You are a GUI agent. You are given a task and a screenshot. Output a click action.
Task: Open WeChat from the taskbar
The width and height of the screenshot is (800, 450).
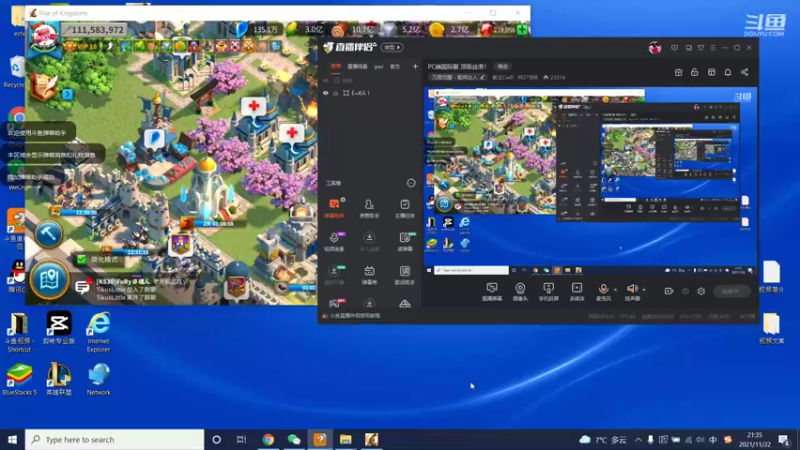click(294, 440)
